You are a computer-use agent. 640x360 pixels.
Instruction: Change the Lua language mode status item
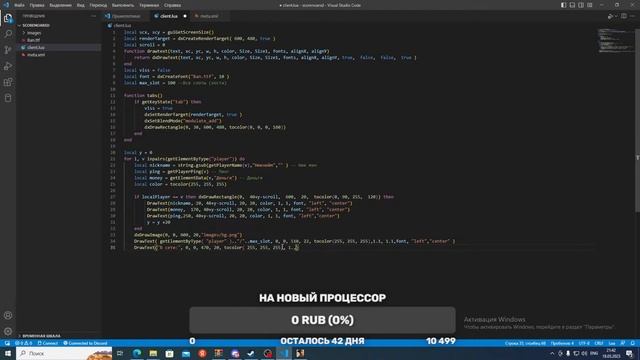click(612, 343)
